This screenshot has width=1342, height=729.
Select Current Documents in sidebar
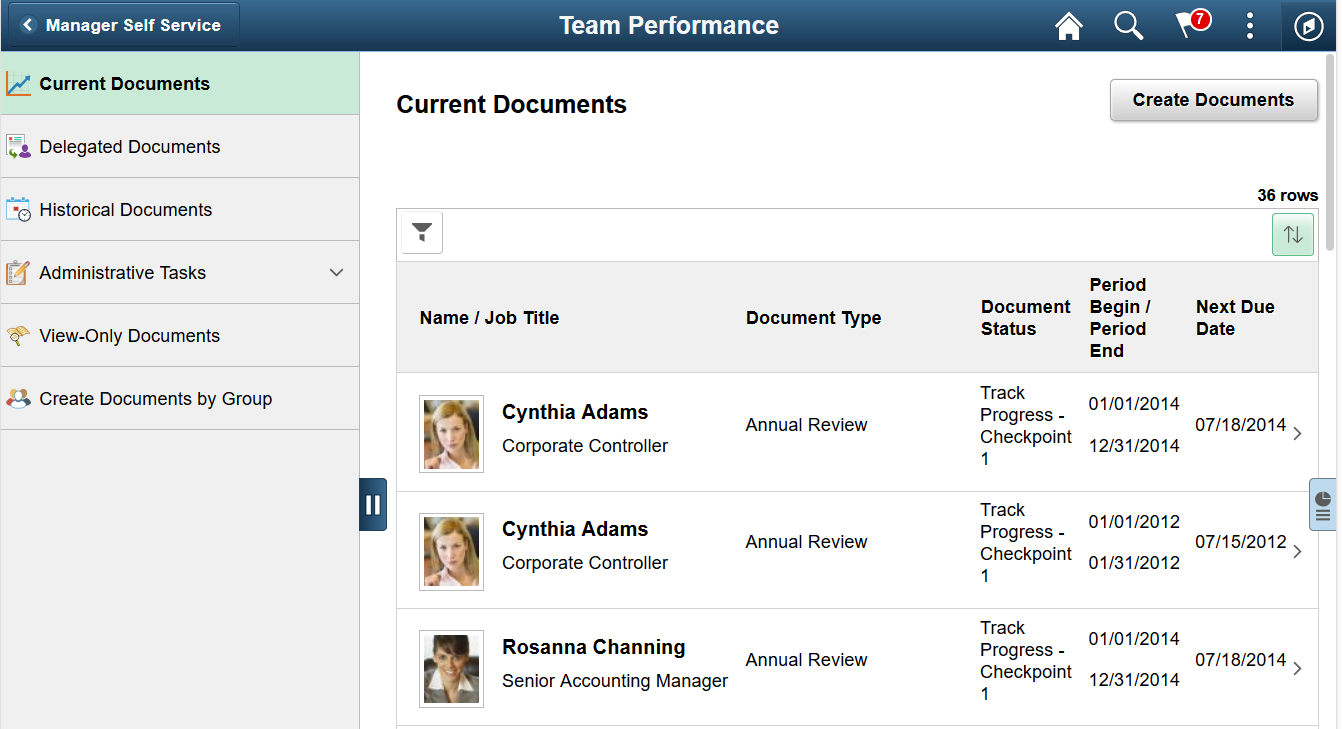(x=180, y=84)
